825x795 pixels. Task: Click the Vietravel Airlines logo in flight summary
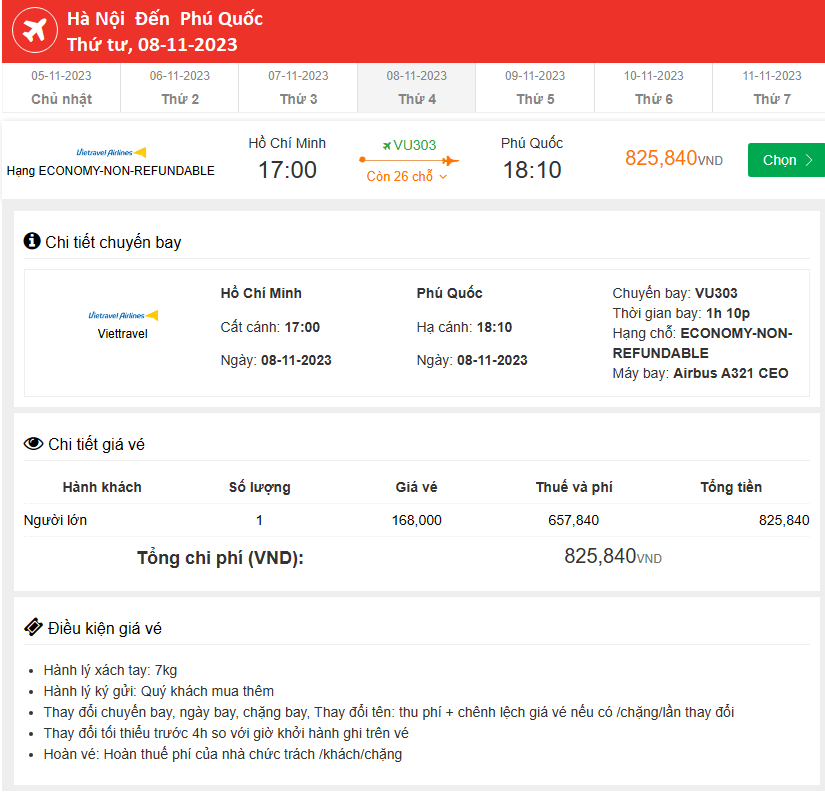(111, 152)
